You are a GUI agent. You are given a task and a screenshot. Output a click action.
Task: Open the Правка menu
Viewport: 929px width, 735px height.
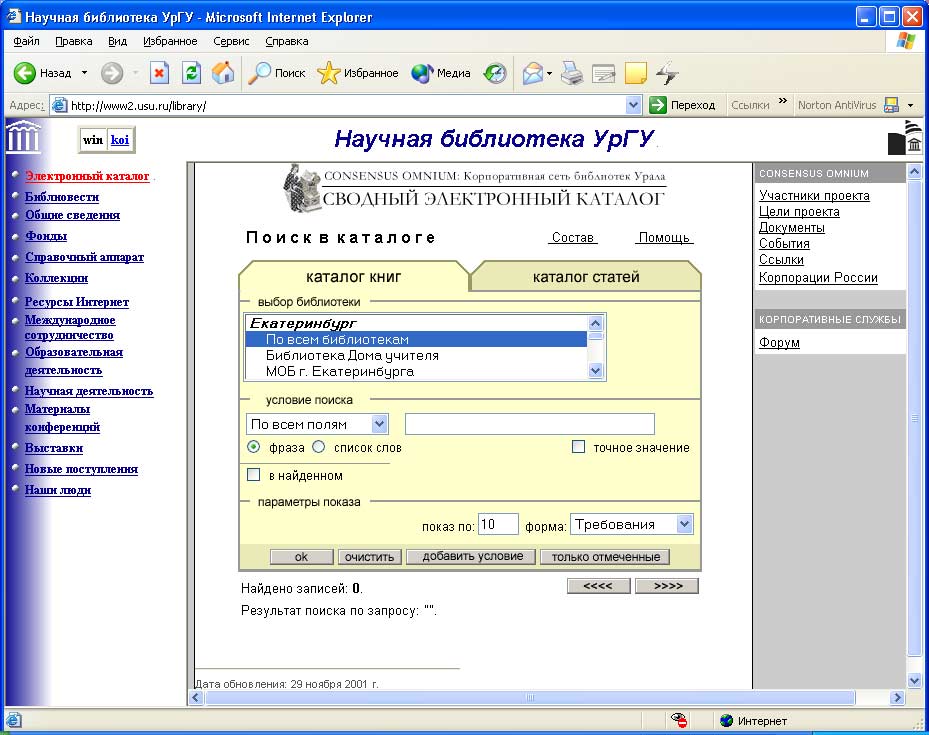(x=73, y=41)
